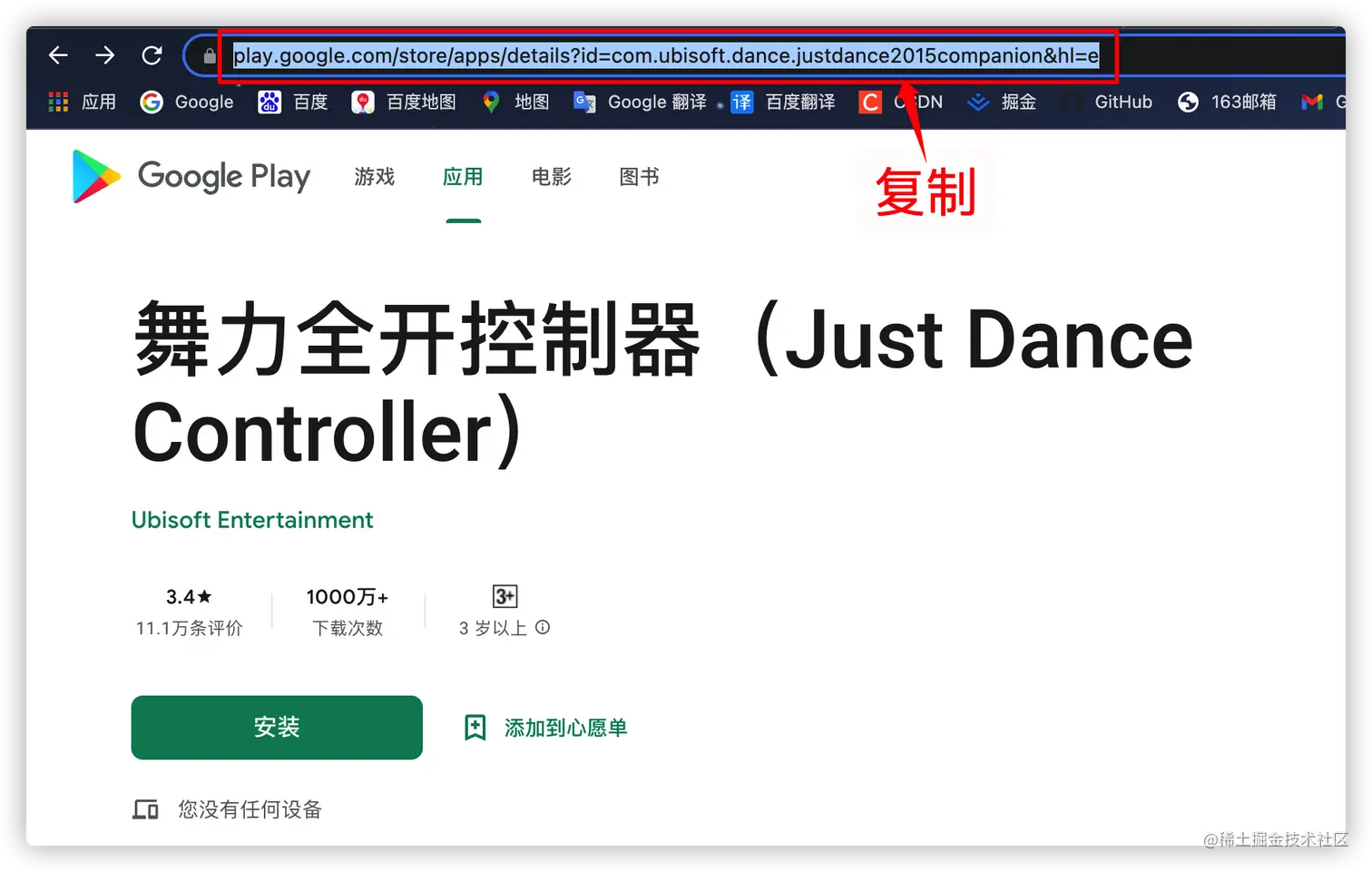Screen dimensions: 1372x872
Task: Switch to the 应用 tab
Action: pos(463,176)
